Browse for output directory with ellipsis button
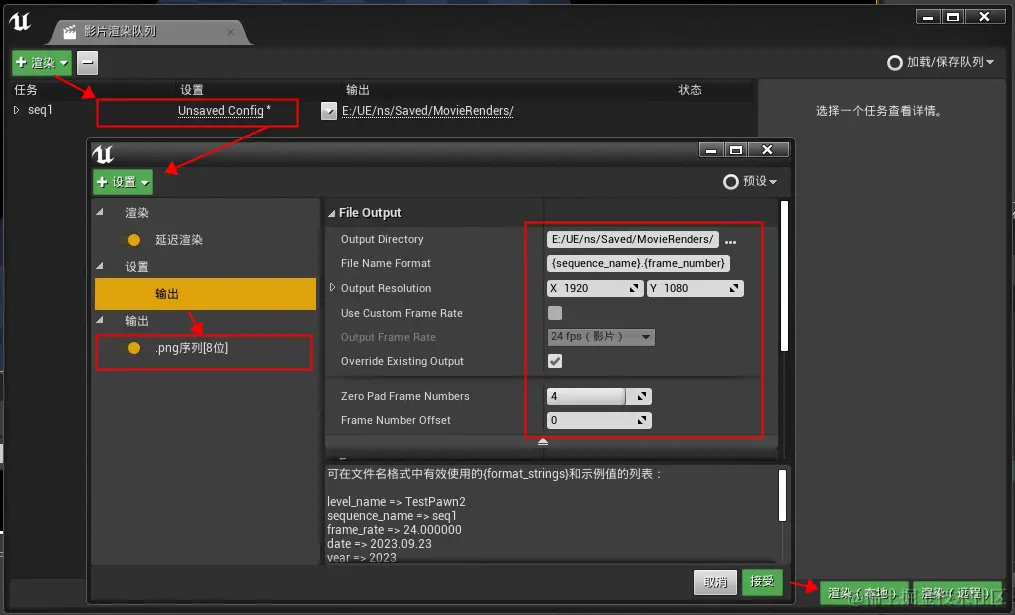This screenshot has width=1015, height=615. tap(731, 241)
